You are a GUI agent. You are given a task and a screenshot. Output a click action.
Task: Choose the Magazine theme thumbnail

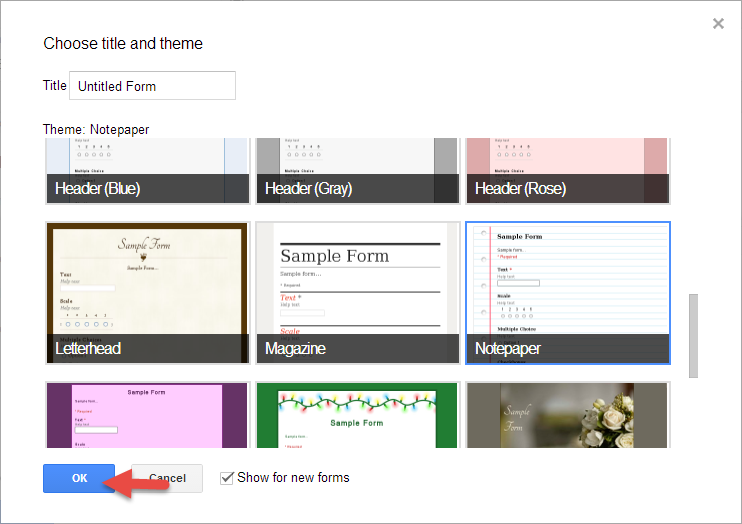(357, 280)
